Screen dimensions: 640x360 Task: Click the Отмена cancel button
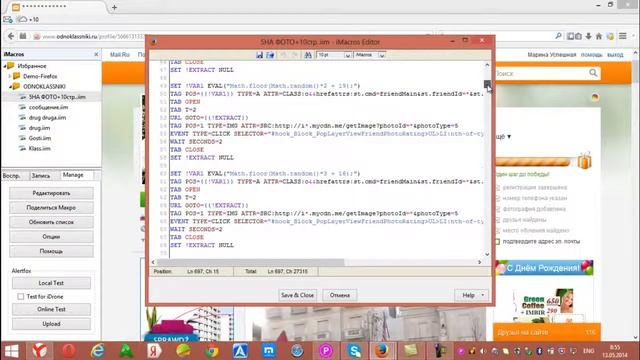[340, 295]
